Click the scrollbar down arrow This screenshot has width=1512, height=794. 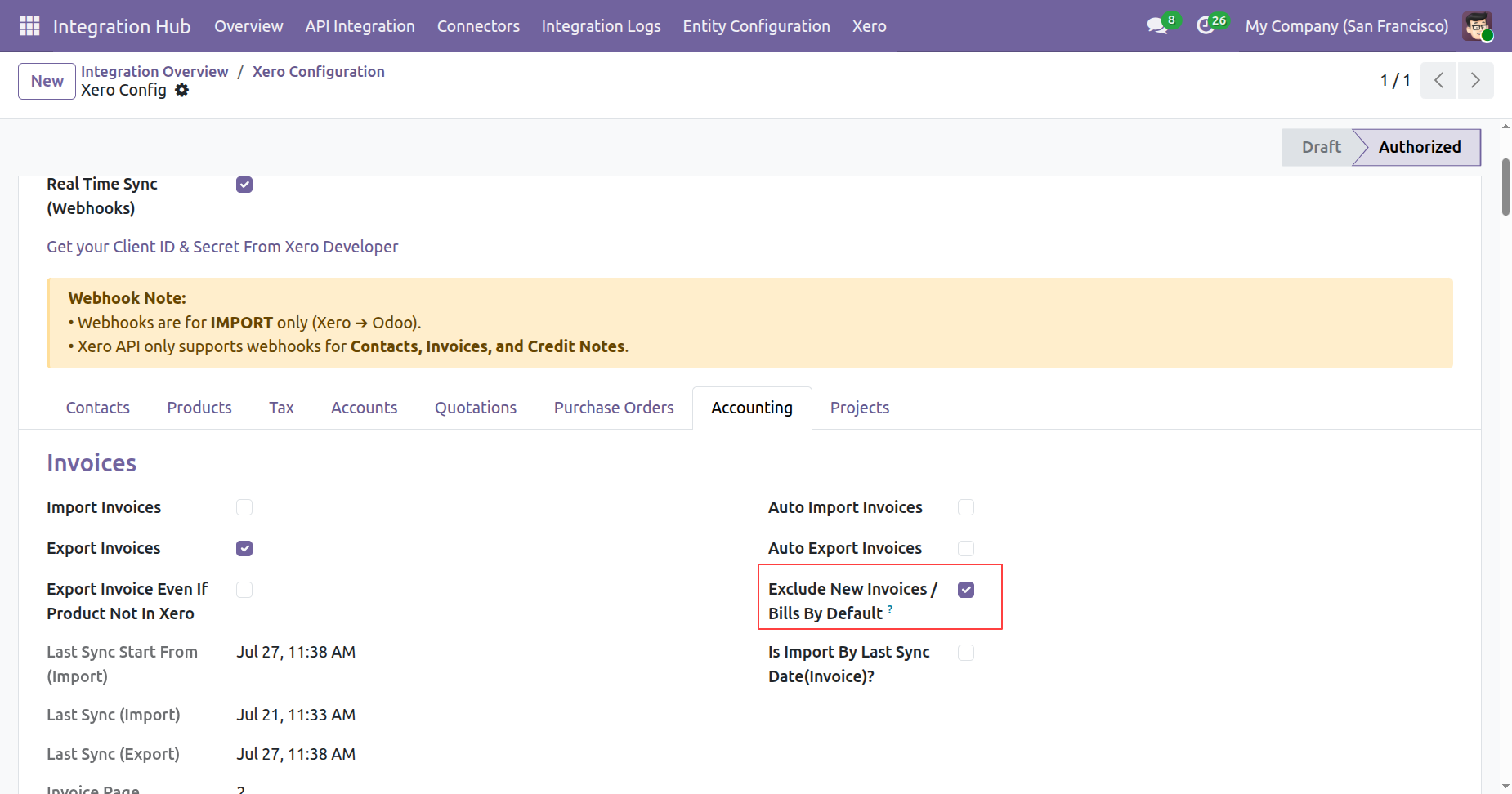point(1505,787)
